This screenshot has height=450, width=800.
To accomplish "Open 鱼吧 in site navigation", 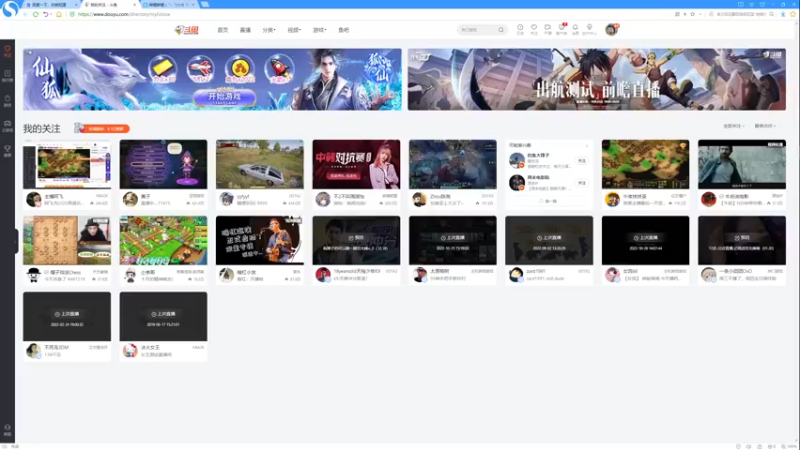I will click(344, 30).
